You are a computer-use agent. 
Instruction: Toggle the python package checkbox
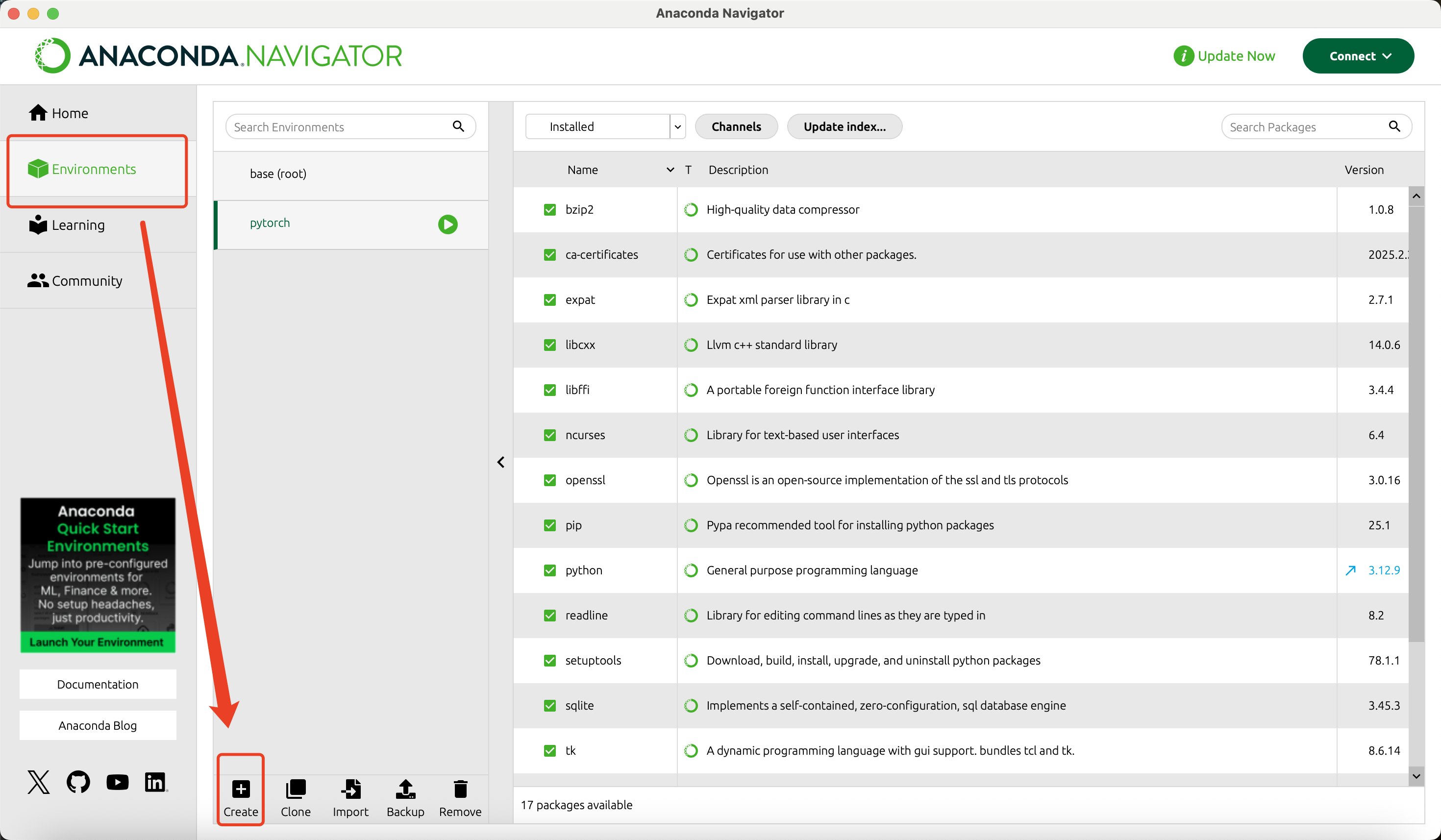tap(549, 570)
